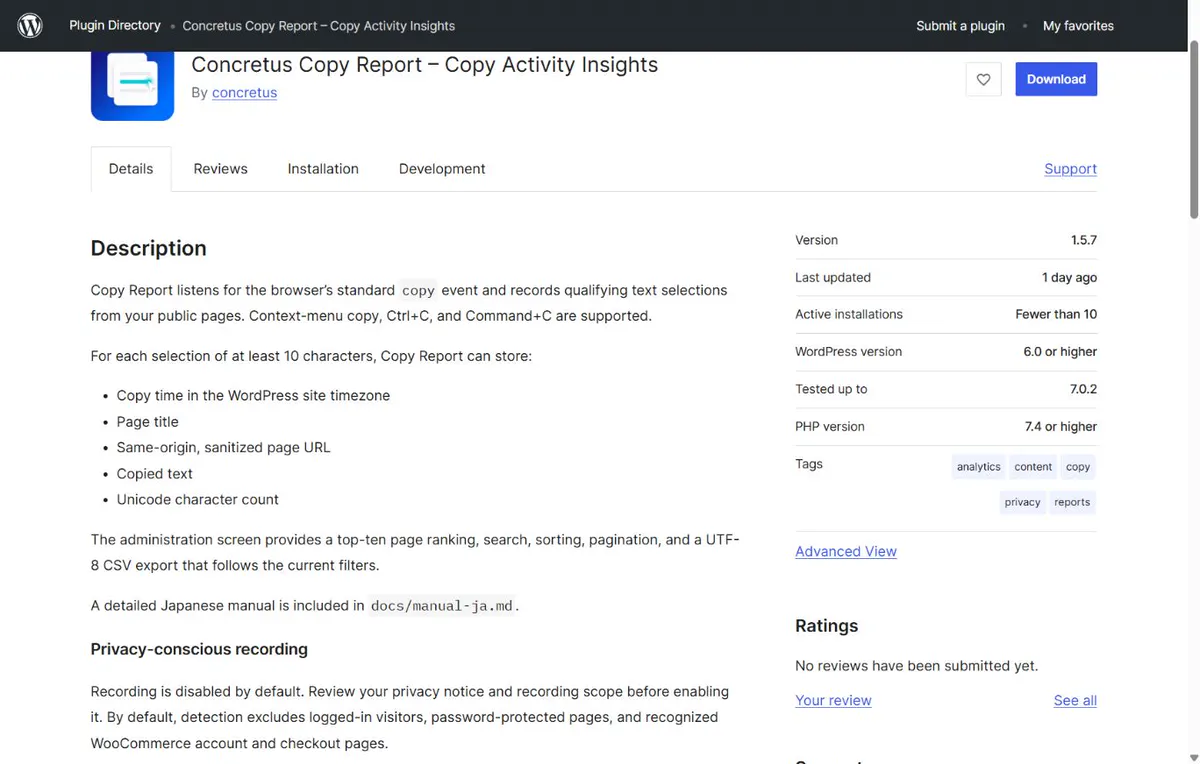Screen dimensions: 1200x764
Task: Click the WordPress logo icon
Action: click(x=30, y=26)
